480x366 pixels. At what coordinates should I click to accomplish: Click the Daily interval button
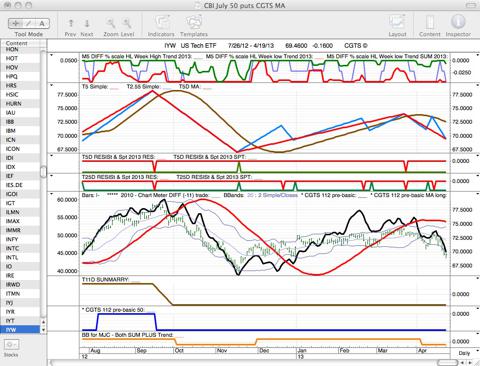(x=464, y=353)
